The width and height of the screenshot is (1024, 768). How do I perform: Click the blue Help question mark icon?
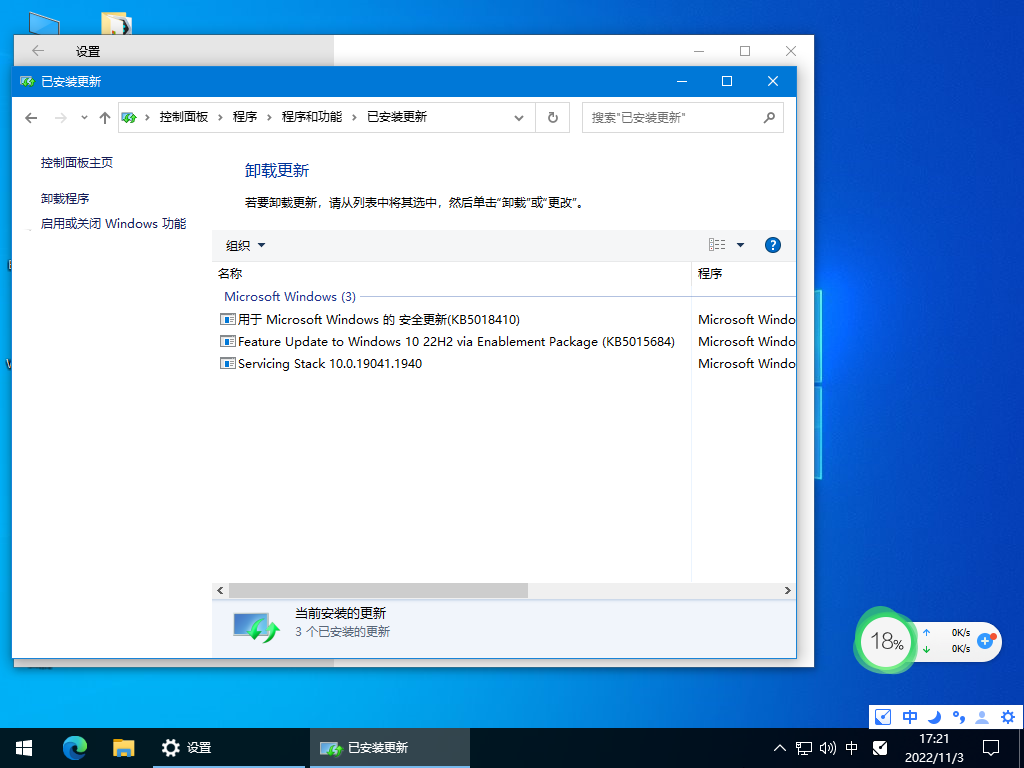click(x=772, y=244)
